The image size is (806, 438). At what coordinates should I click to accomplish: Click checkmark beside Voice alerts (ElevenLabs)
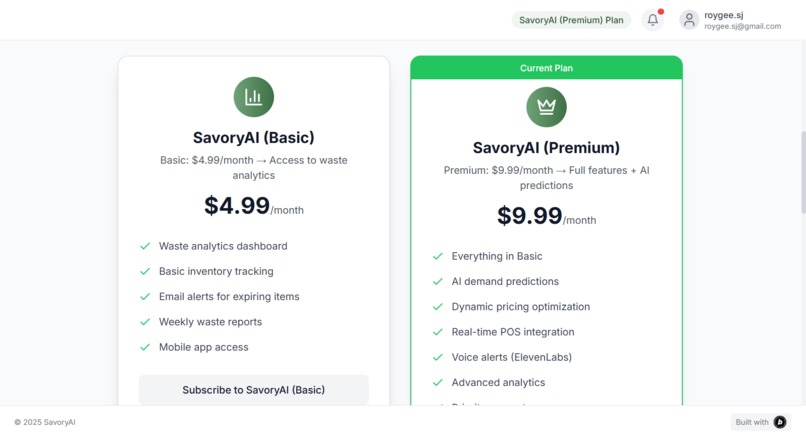click(437, 357)
